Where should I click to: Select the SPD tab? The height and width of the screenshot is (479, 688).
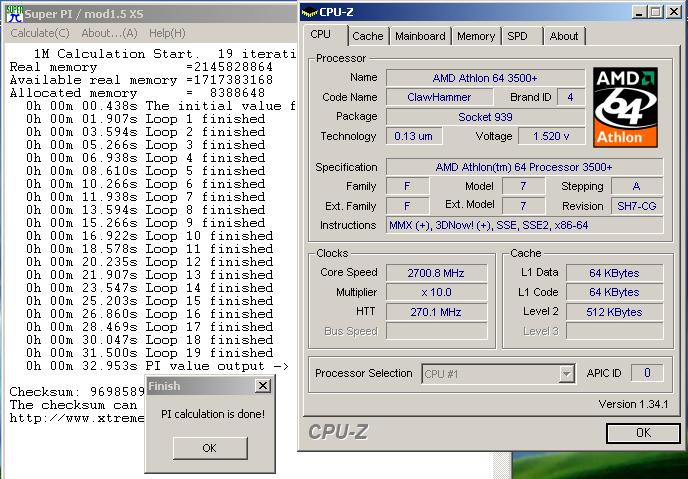coord(517,36)
